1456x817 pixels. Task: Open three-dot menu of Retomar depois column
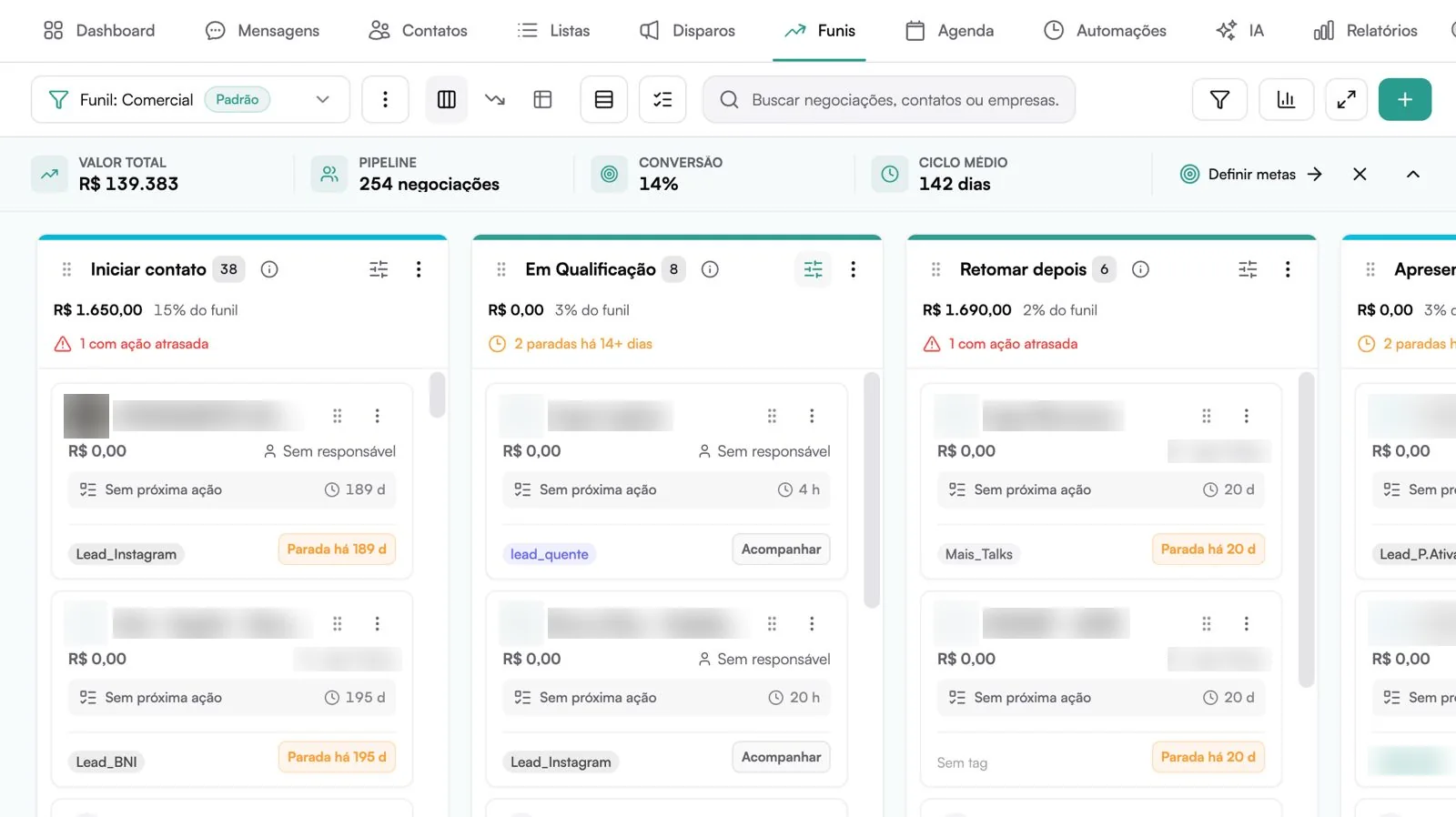pyautogui.click(x=1288, y=269)
